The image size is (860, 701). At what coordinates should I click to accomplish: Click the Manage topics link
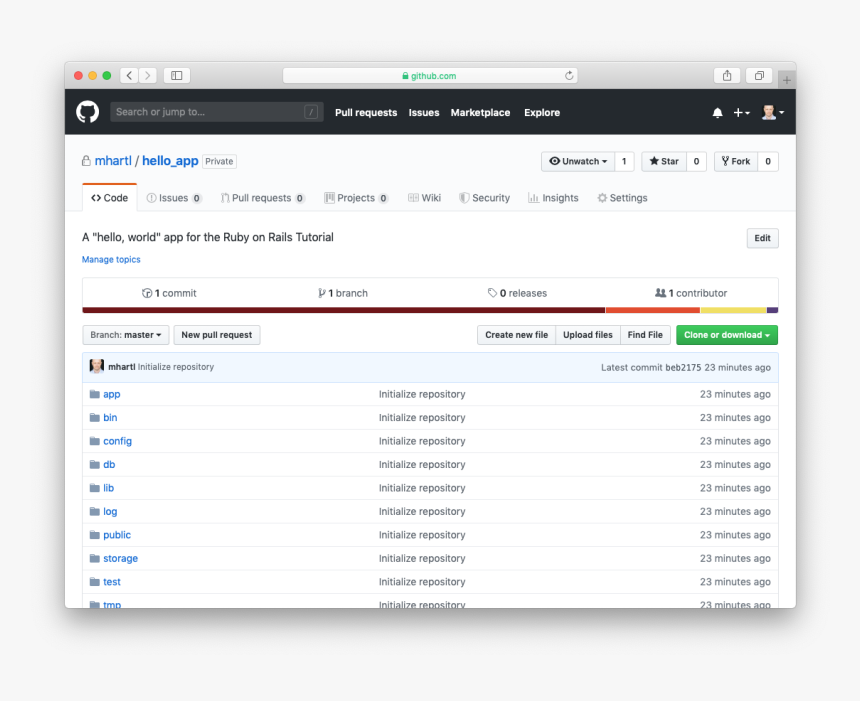[111, 259]
